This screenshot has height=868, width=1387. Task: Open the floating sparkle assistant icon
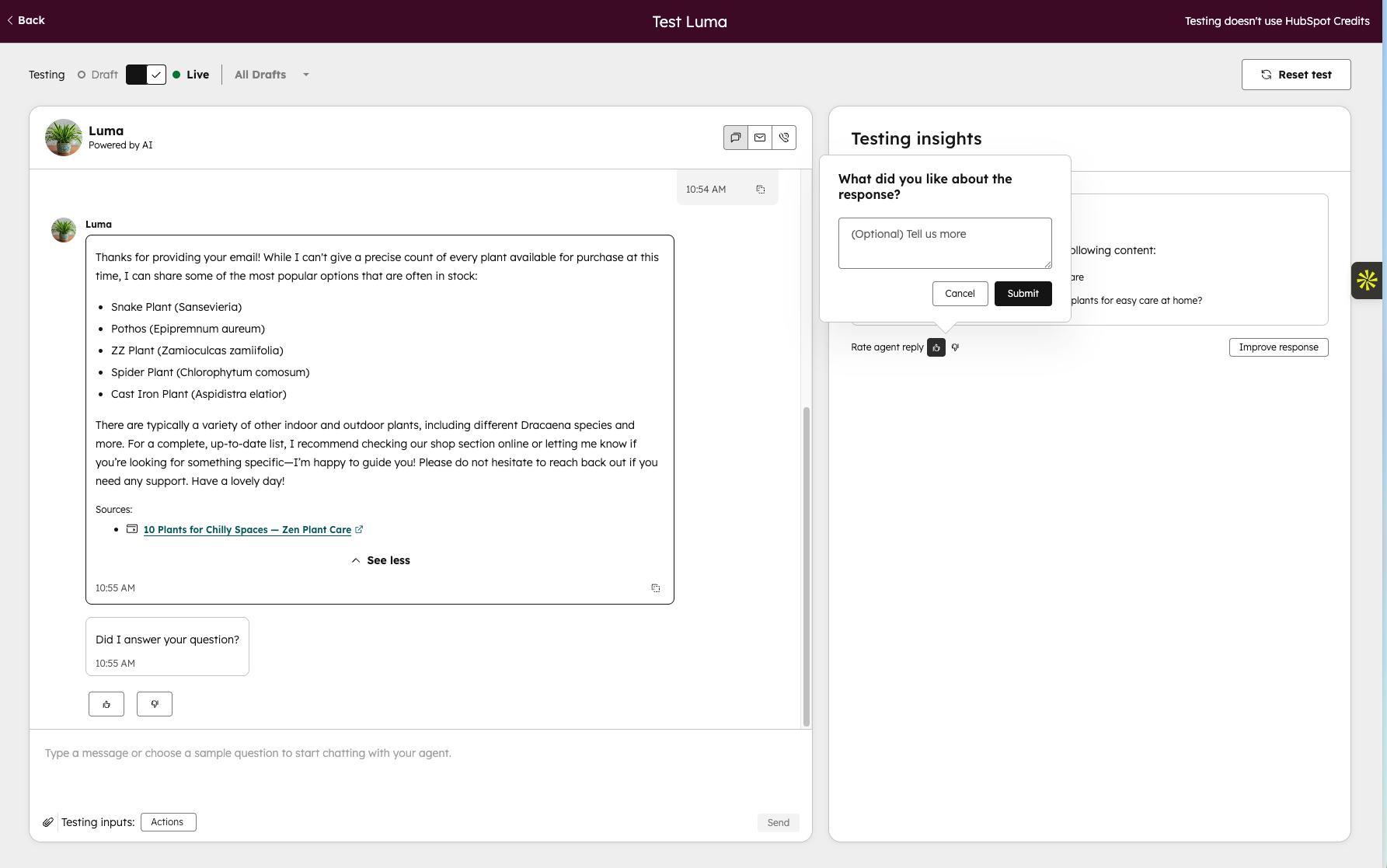tap(1367, 281)
